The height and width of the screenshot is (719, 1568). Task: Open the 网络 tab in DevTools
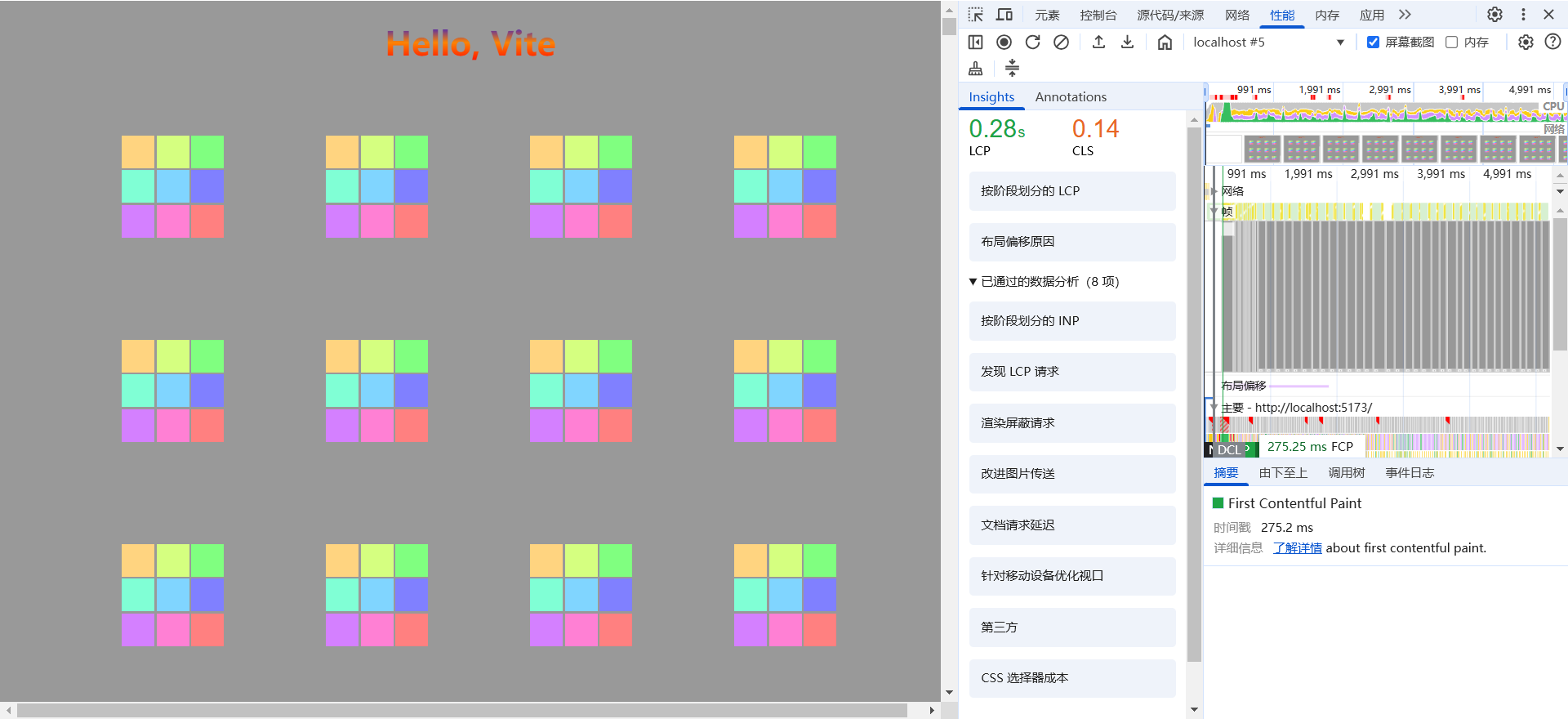click(x=1237, y=15)
